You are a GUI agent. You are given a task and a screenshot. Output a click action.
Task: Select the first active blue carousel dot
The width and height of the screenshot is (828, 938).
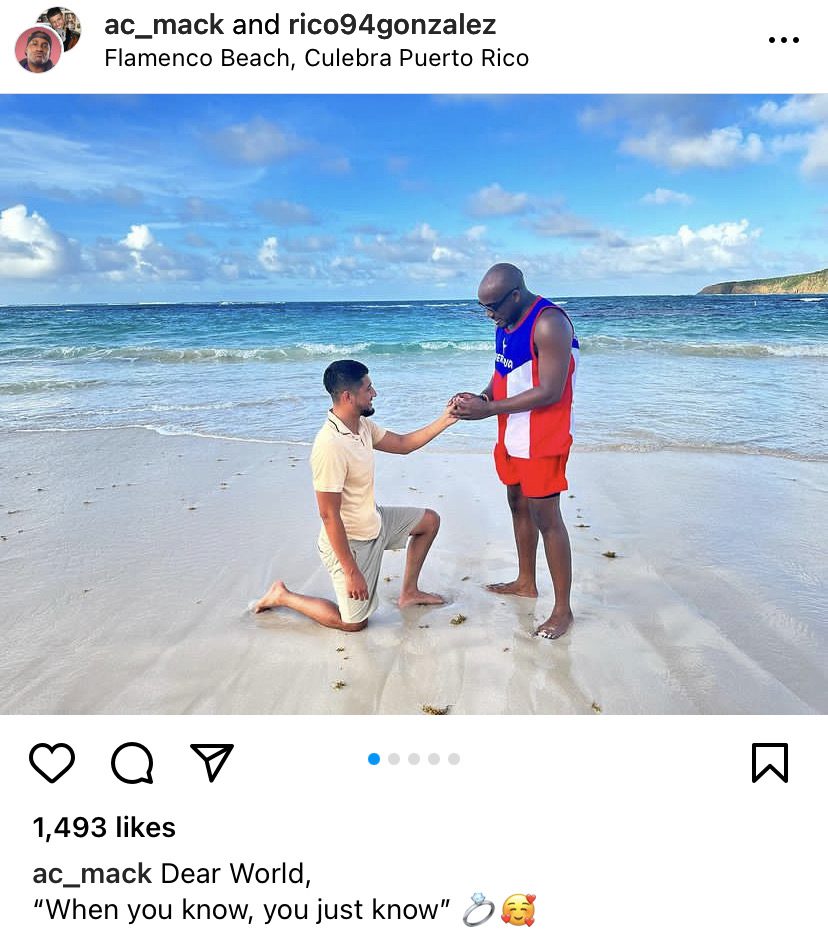click(x=374, y=759)
